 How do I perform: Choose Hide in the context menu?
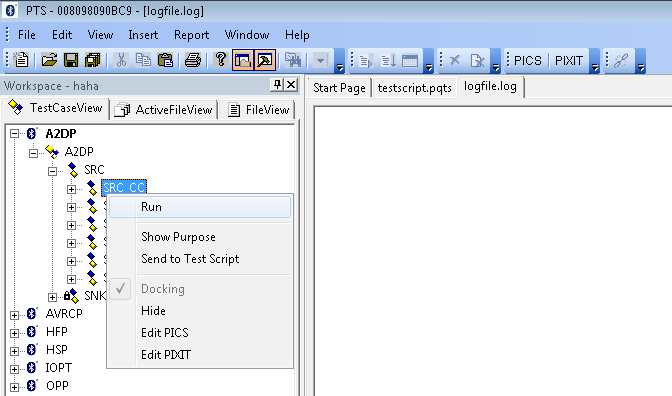[x=200, y=311]
